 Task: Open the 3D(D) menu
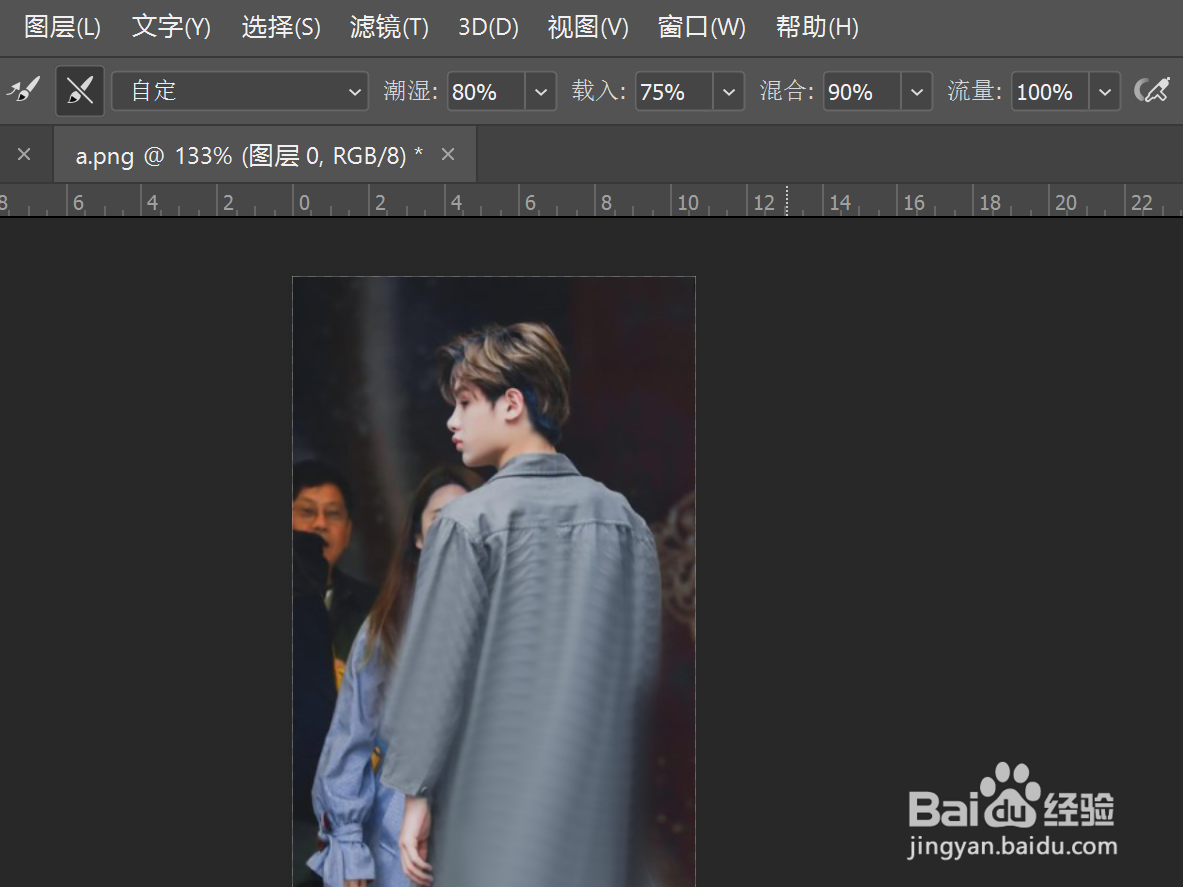tap(488, 27)
